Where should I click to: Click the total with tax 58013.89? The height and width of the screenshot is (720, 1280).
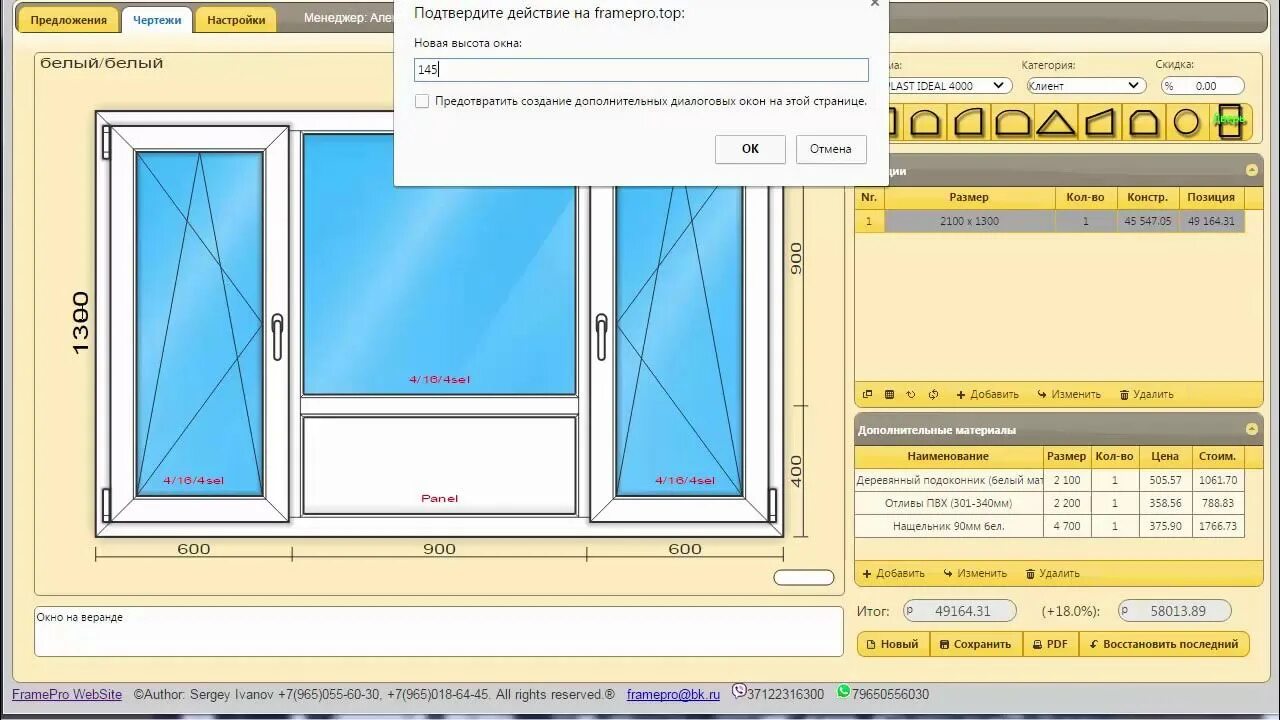[x=1174, y=611]
